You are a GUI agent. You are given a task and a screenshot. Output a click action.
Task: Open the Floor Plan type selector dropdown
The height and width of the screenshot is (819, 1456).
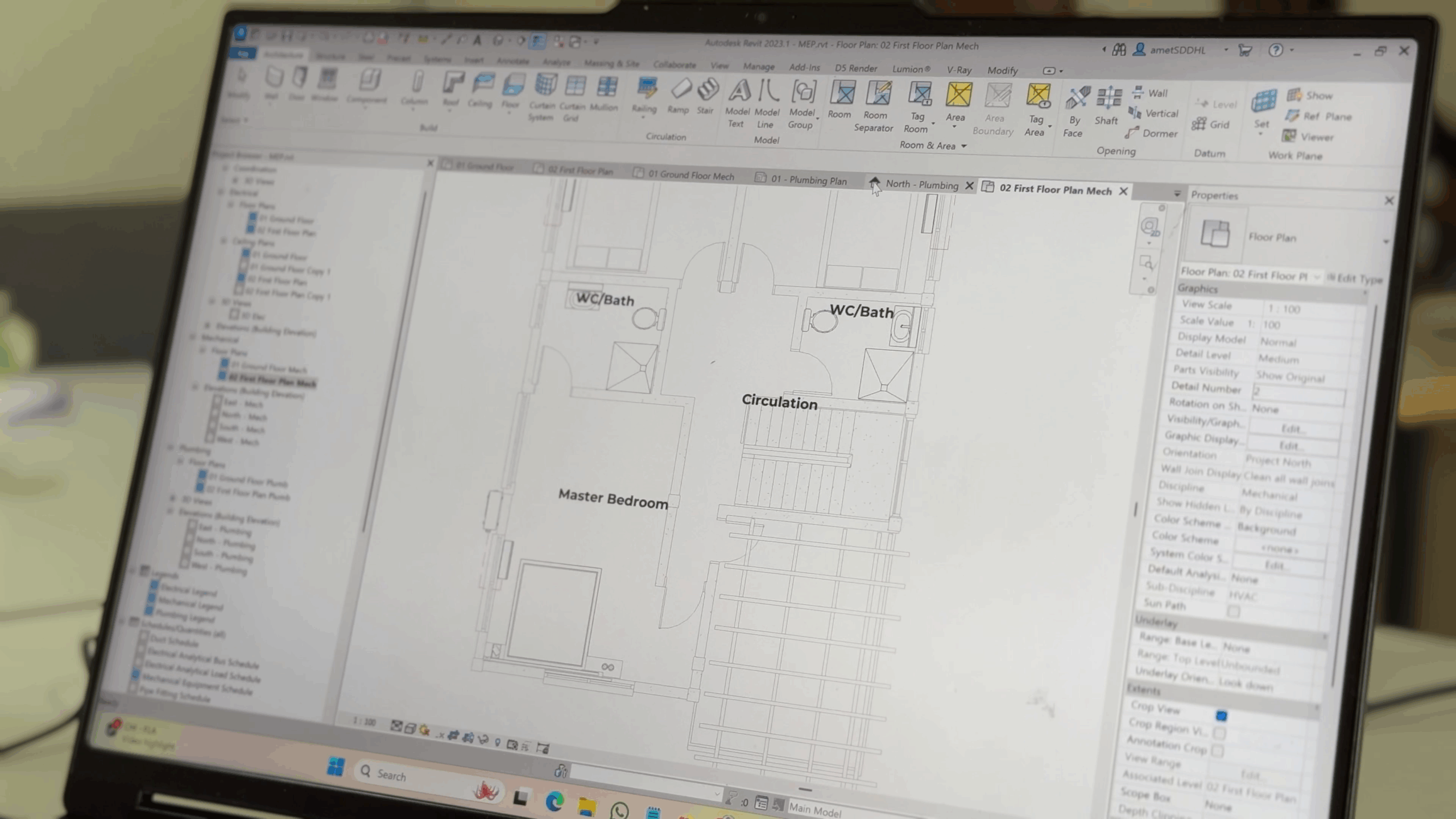click(x=1385, y=241)
